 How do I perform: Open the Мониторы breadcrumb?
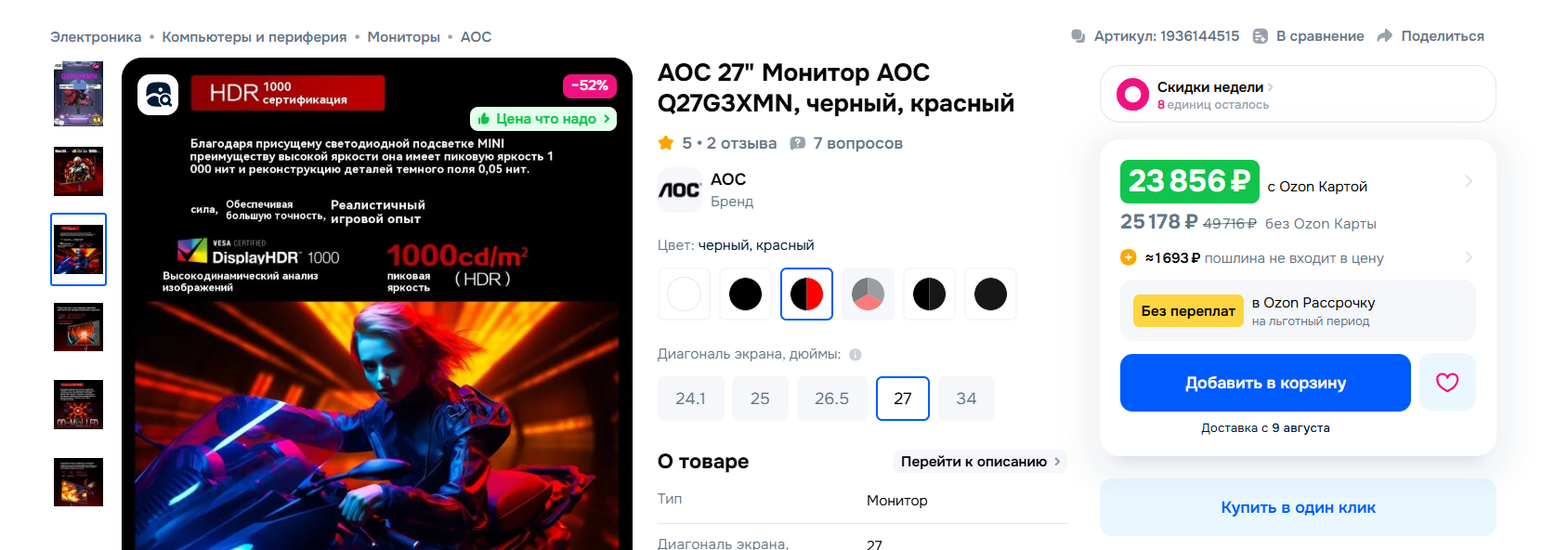(404, 37)
